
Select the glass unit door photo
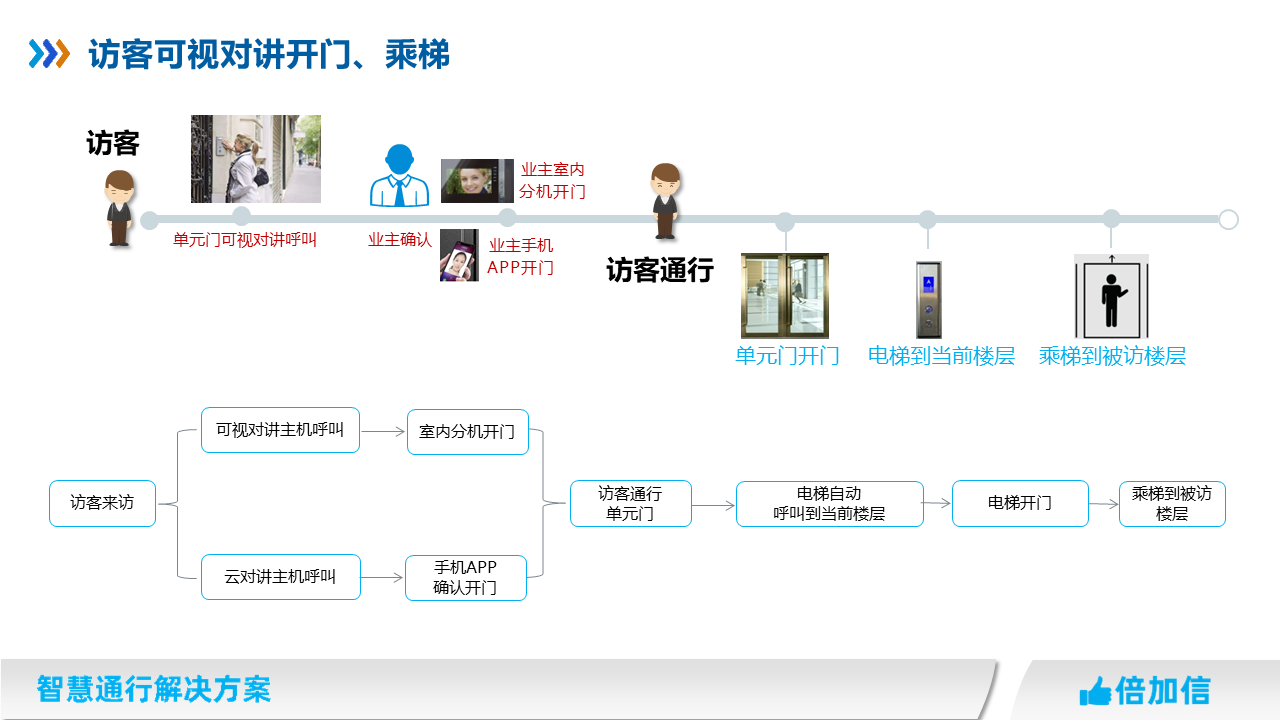click(x=785, y=295)
